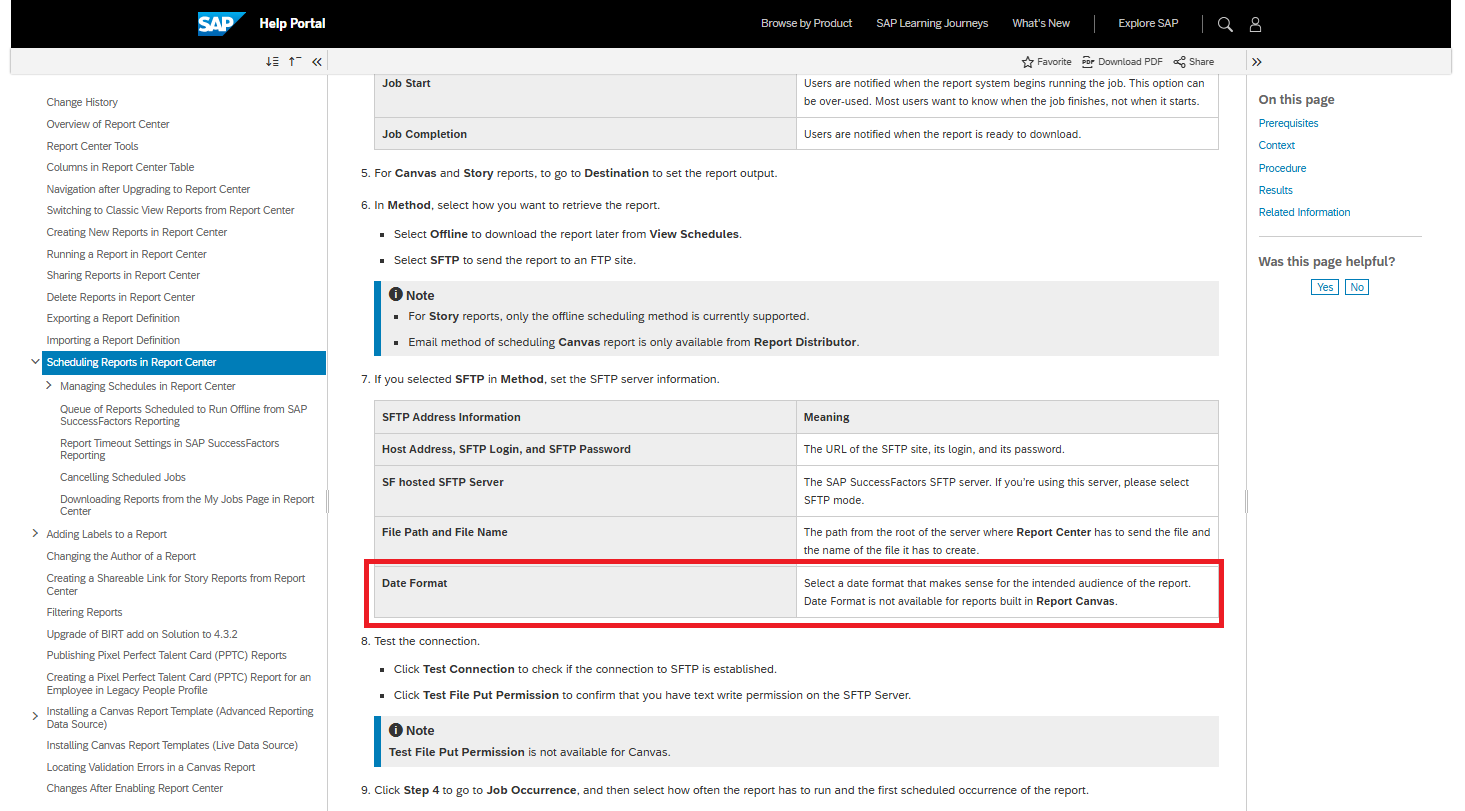The height and width of the screenshot is (811, 1465).
Task: Open Report Timeout Settings topic
Action: click(x=170, y=449)
